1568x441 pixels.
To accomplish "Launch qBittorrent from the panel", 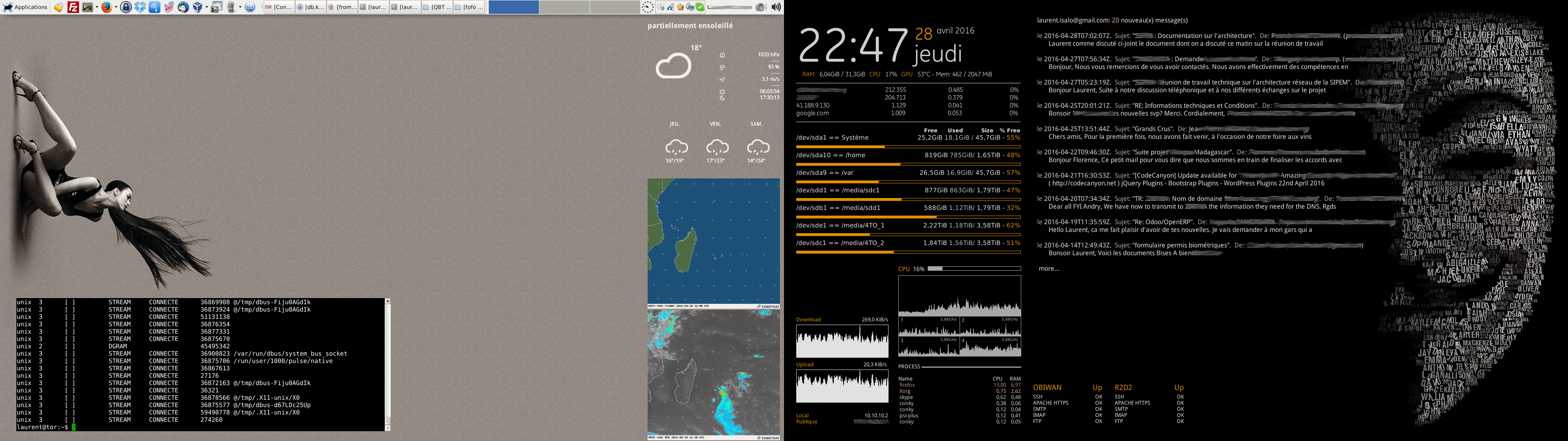I will 250,7.
